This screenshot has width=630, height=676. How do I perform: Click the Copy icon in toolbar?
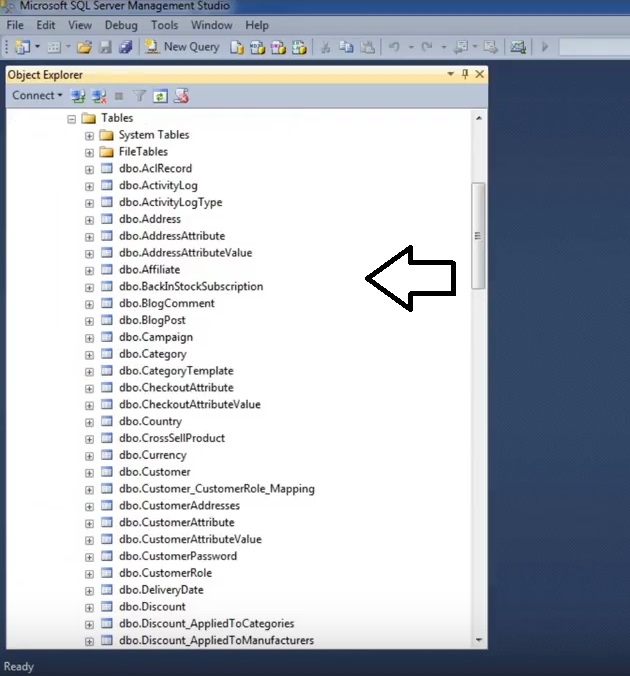coord(346,47)
